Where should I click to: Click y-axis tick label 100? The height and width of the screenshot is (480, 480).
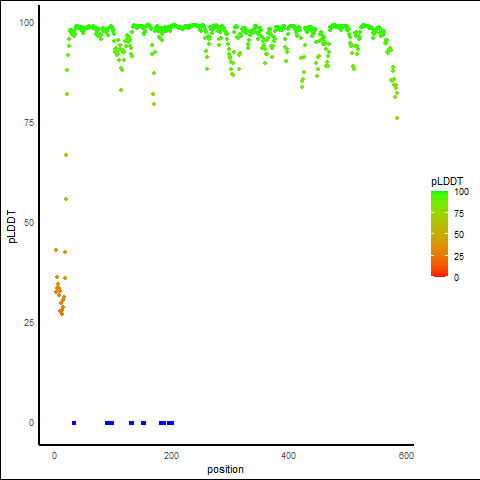click(x=27, y=23)
